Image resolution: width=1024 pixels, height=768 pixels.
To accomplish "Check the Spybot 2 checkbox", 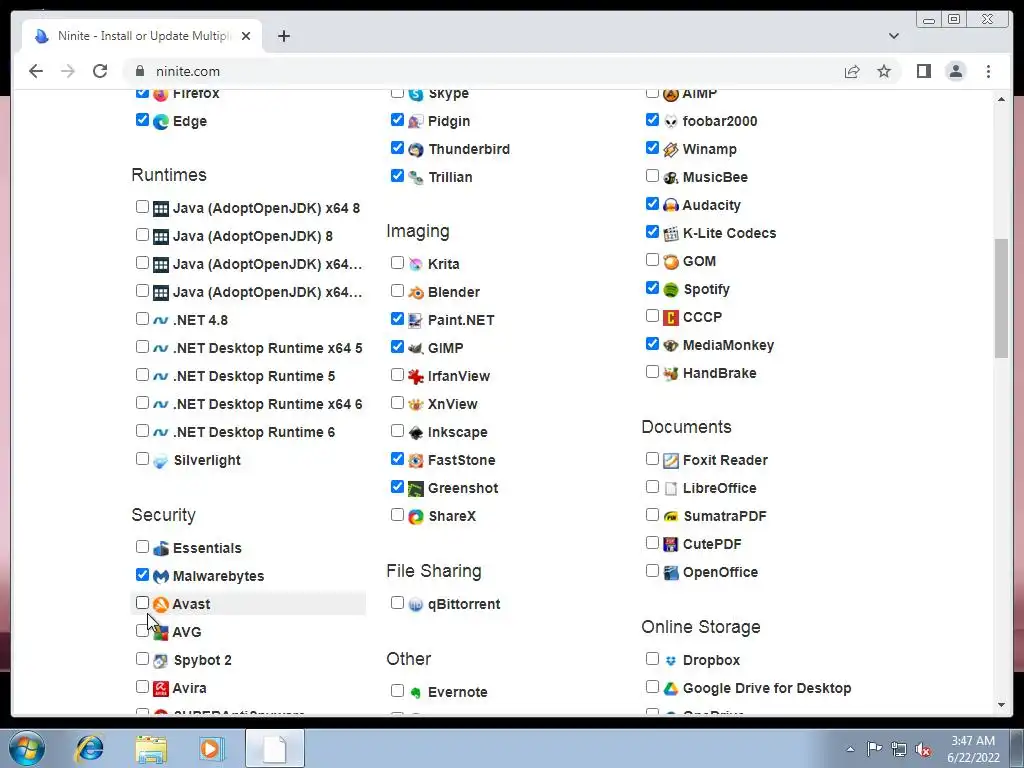I will click(x=142, y=658).
